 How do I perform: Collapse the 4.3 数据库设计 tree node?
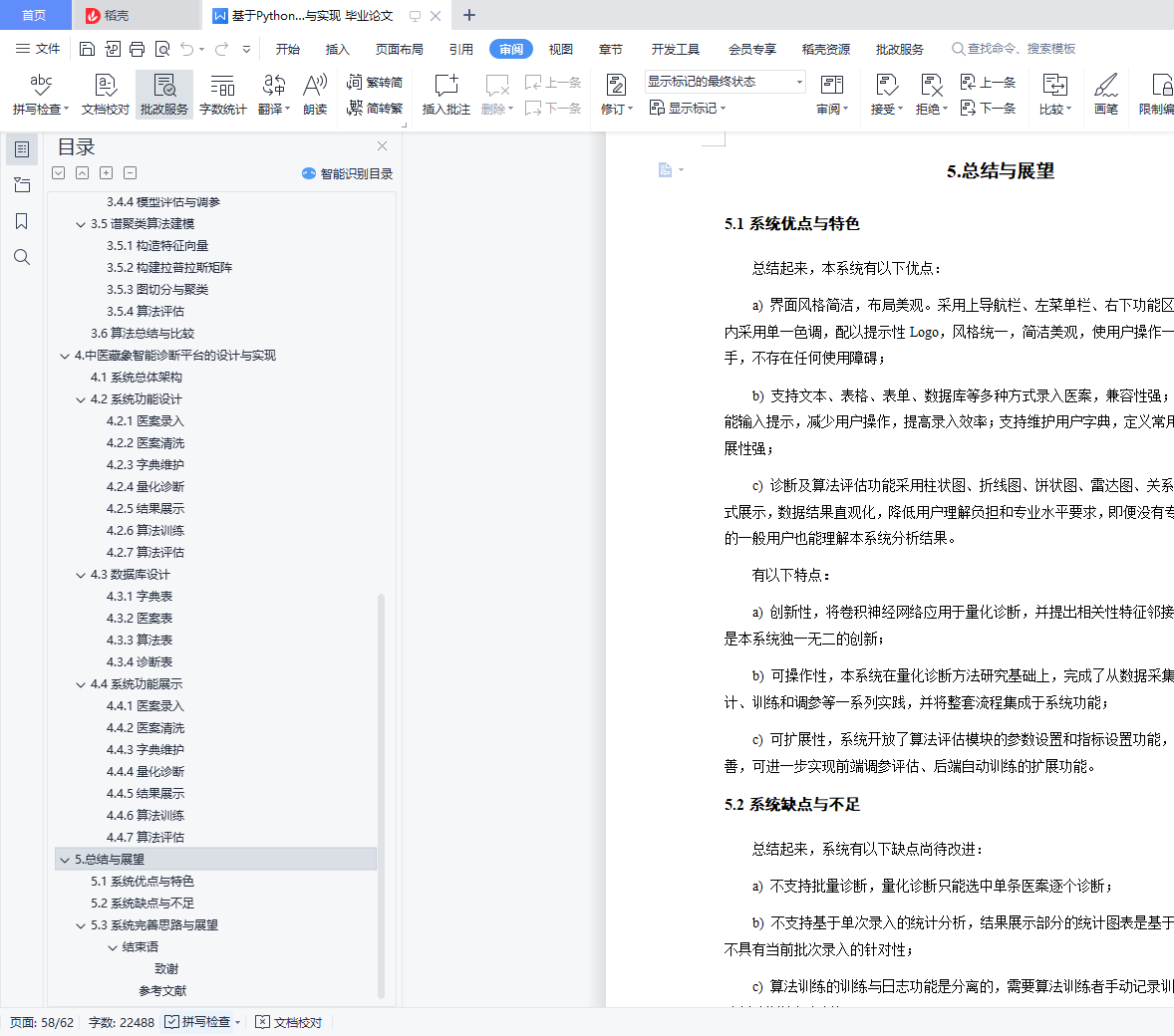coord(81,575)
